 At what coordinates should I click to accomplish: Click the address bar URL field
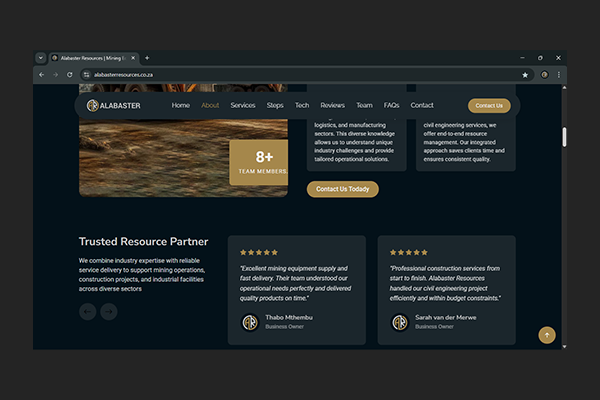pos(306,75)
